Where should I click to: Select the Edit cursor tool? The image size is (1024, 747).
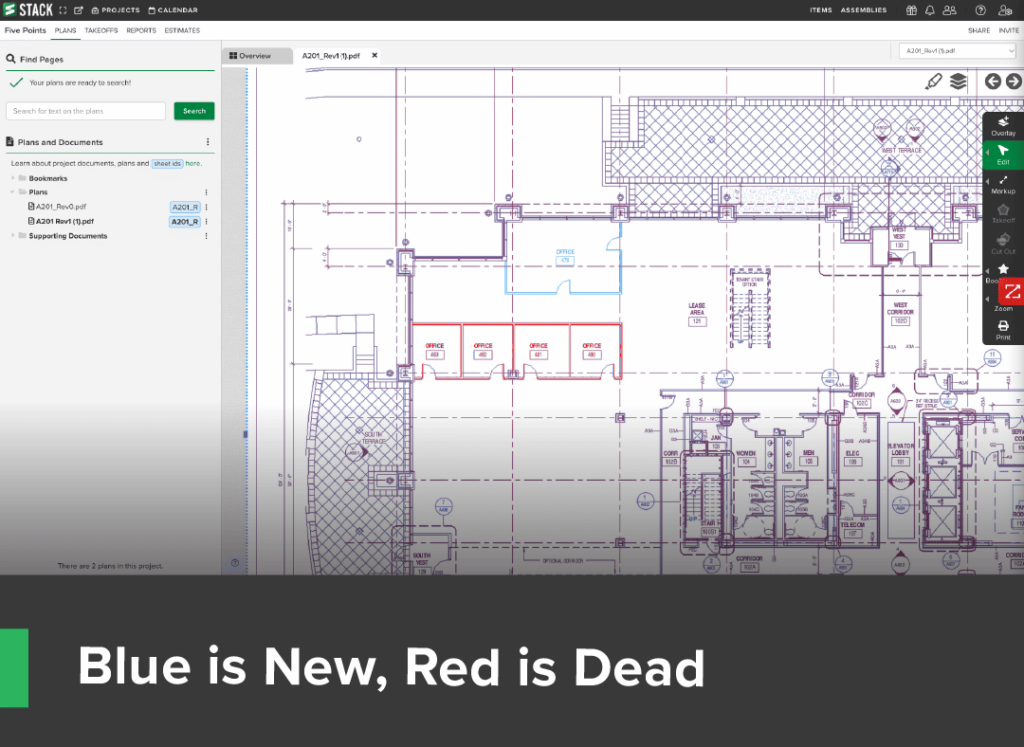pyautogui.click(x=1003, y=155)
